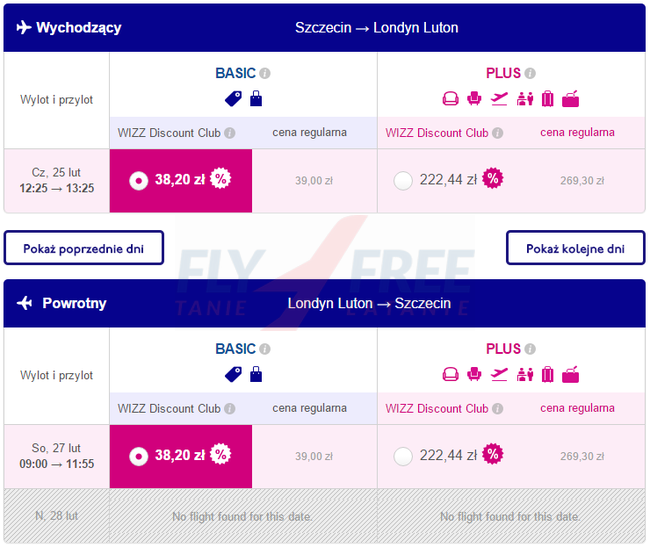Viewport: 650px width, 547px height.
Task: Click the return BASIC WIZZ Discount Club info icon
Action: tap(230, 409)
